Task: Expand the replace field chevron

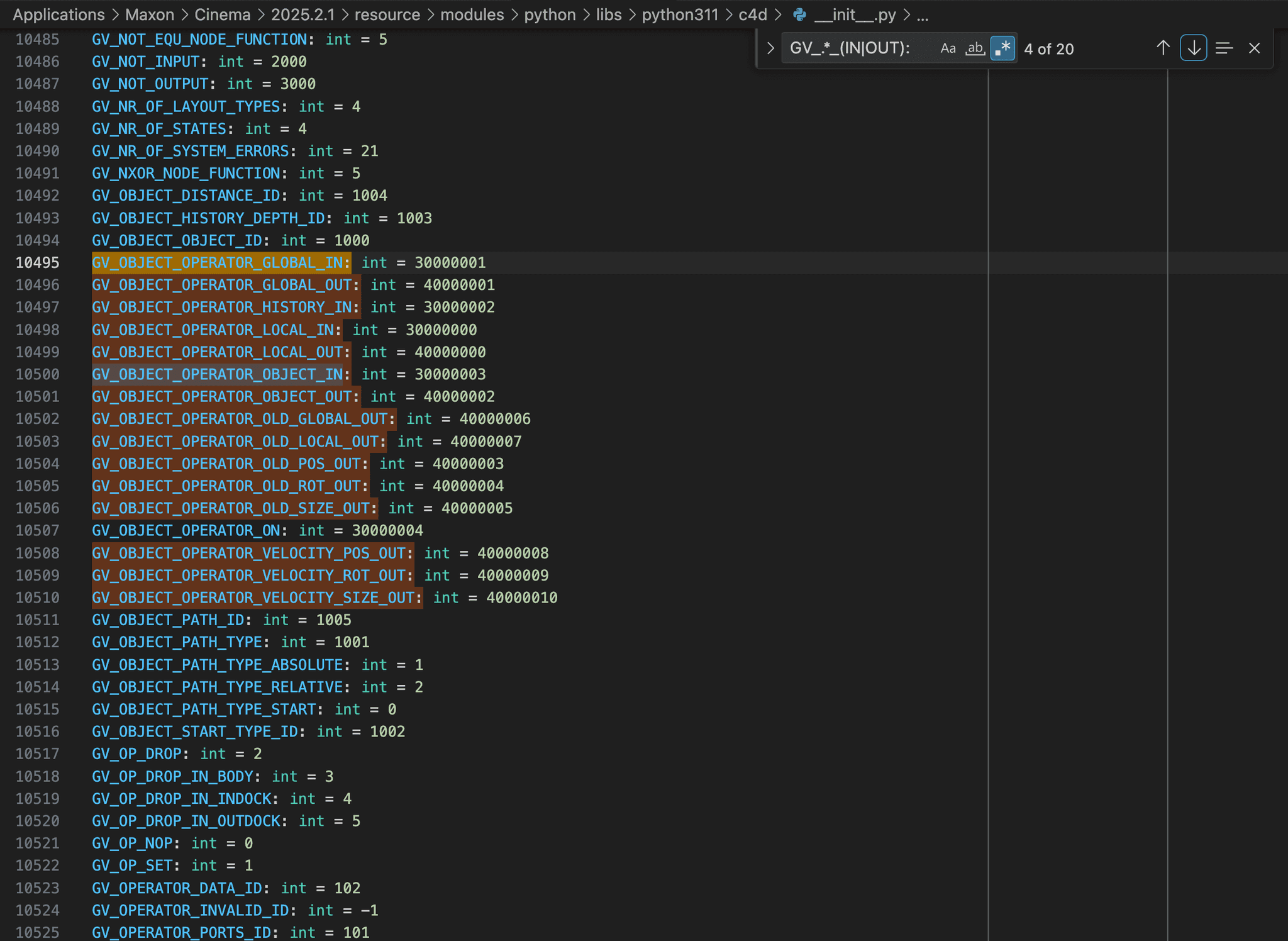Action: pos(770,48)
